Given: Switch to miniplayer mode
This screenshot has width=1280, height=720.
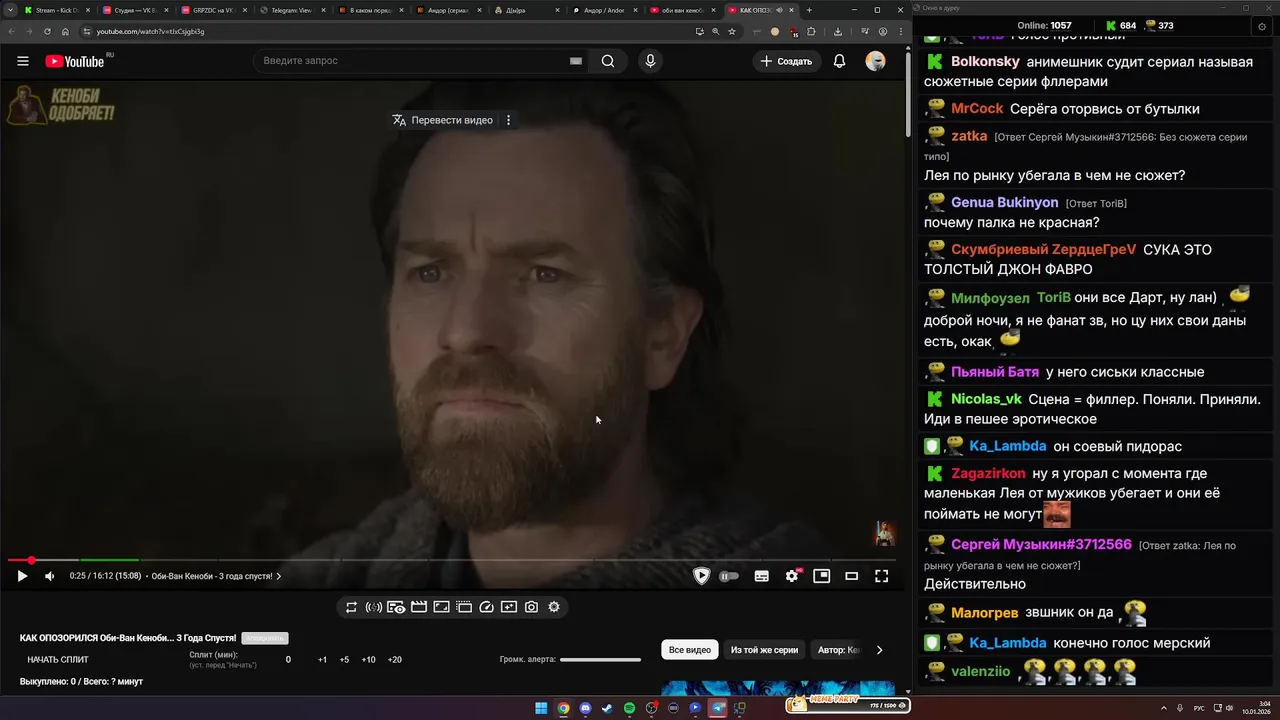Looking at the screenshot, I should click(822, 576).
